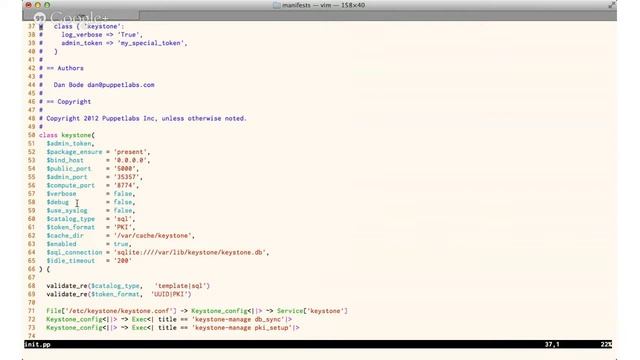The image size is (640, 360).
Task: Place cursor on "class { 'keystone':" comment line
Action: click(x=89, y=27)
